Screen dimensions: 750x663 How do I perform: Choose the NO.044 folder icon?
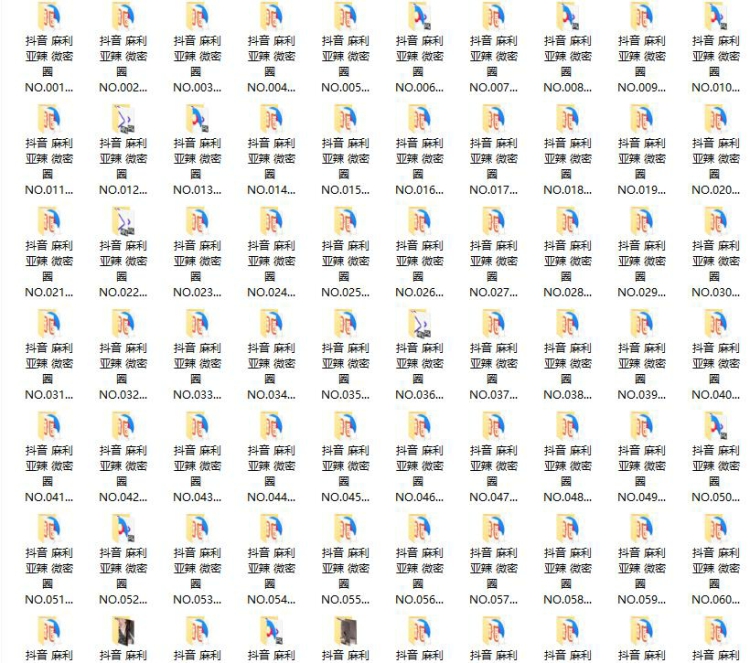click(x=271, y=426)
